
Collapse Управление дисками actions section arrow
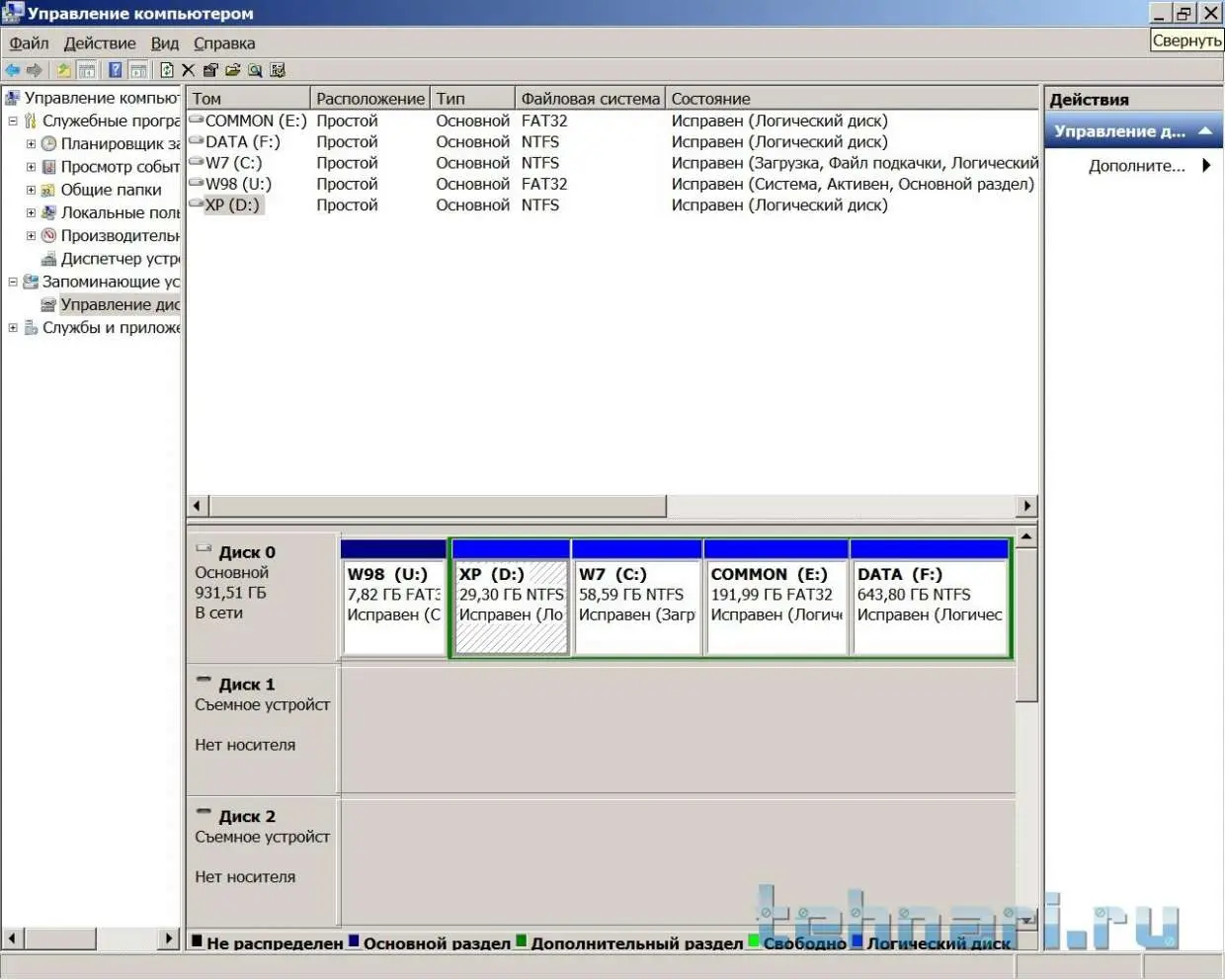(1205, 130)
